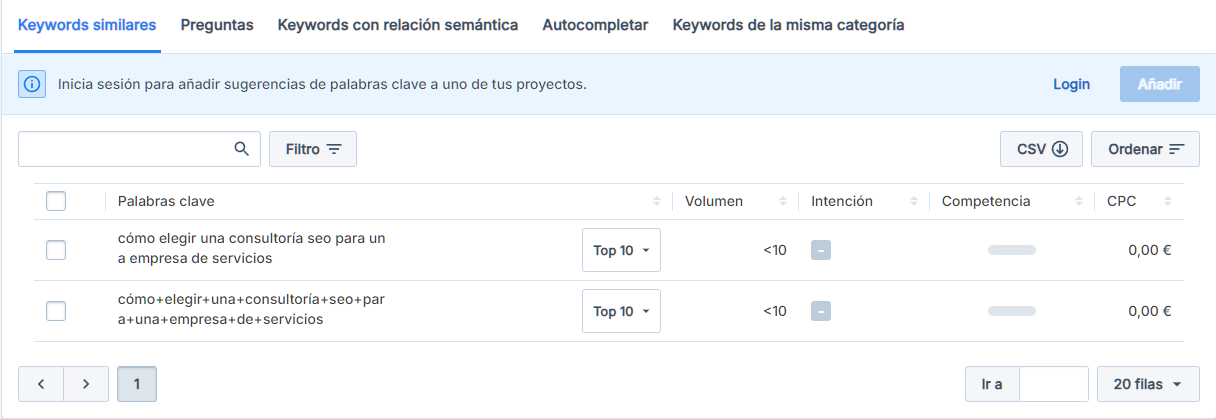
Task: Click the Filtro button
Action: tap(313, 149)
